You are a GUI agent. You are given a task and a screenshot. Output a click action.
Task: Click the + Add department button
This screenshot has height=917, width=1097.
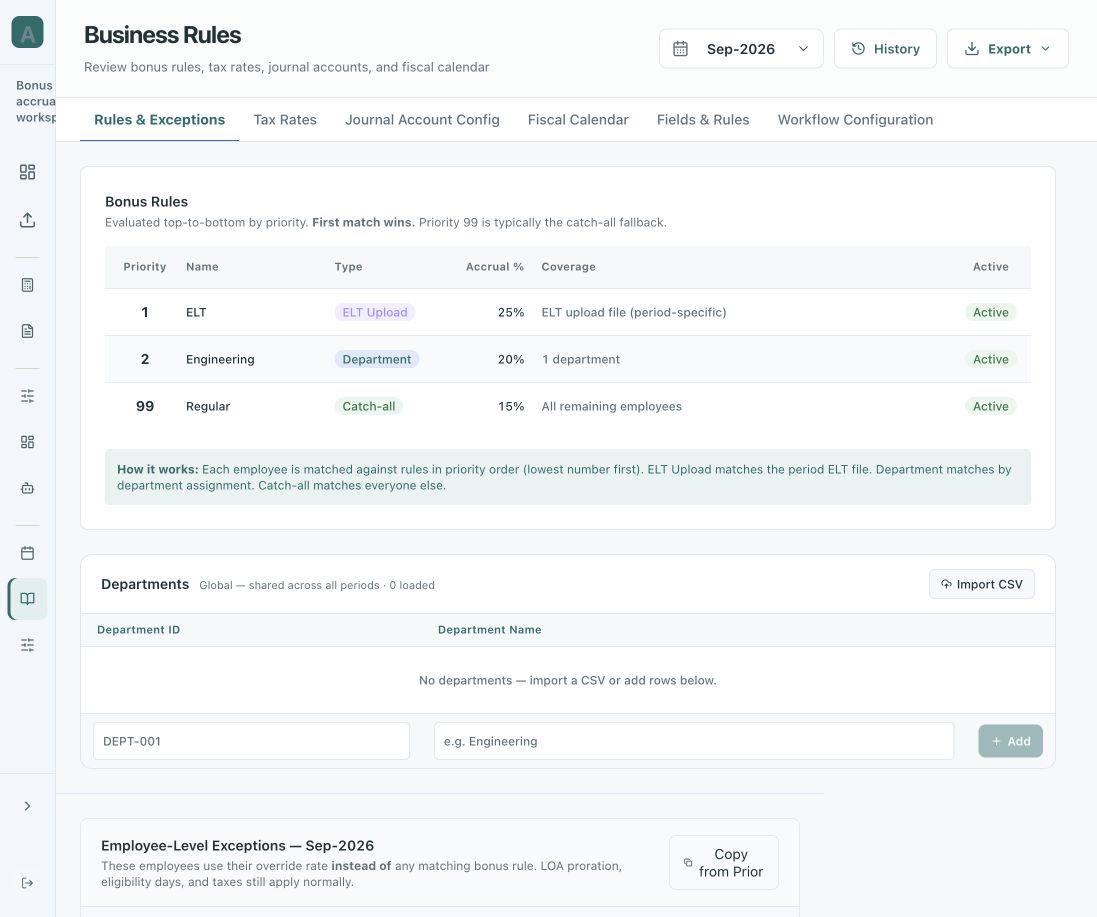coord(1010,741)
